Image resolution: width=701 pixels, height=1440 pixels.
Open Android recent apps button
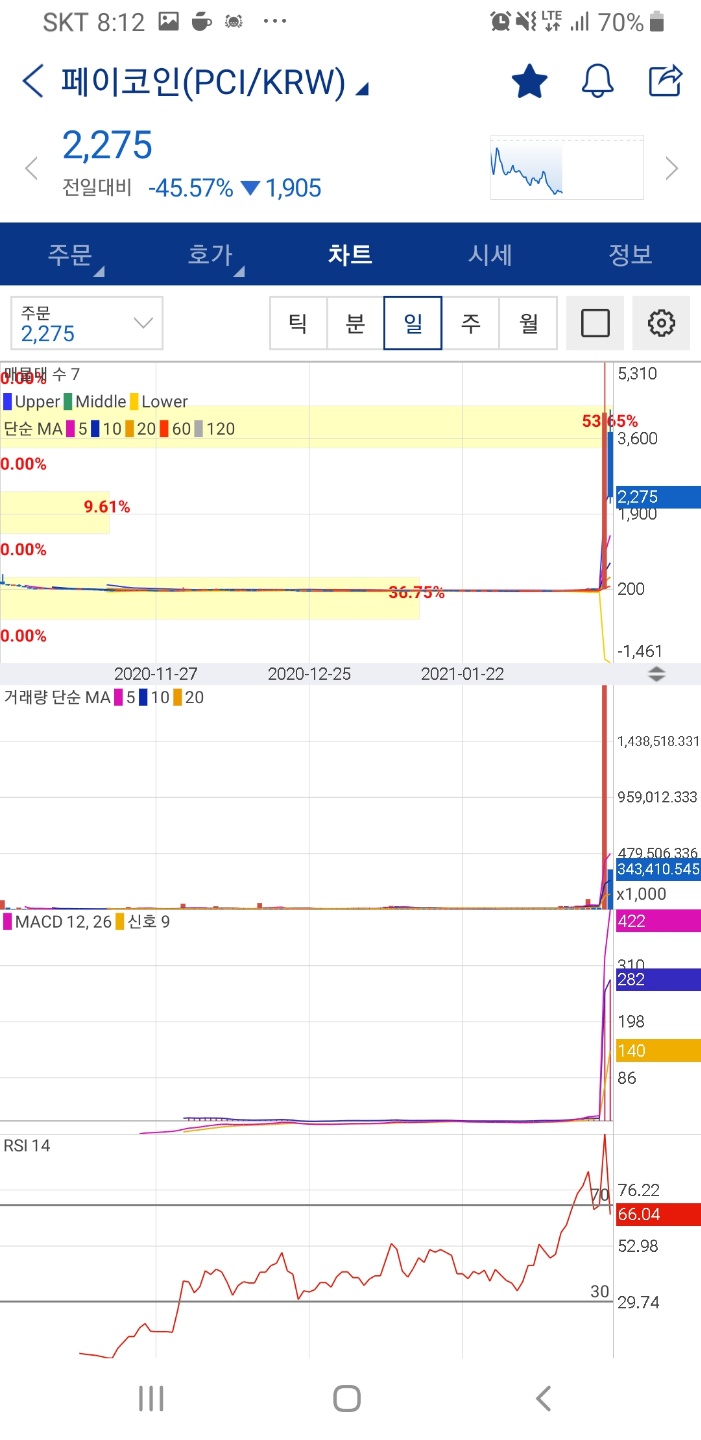151,1398
